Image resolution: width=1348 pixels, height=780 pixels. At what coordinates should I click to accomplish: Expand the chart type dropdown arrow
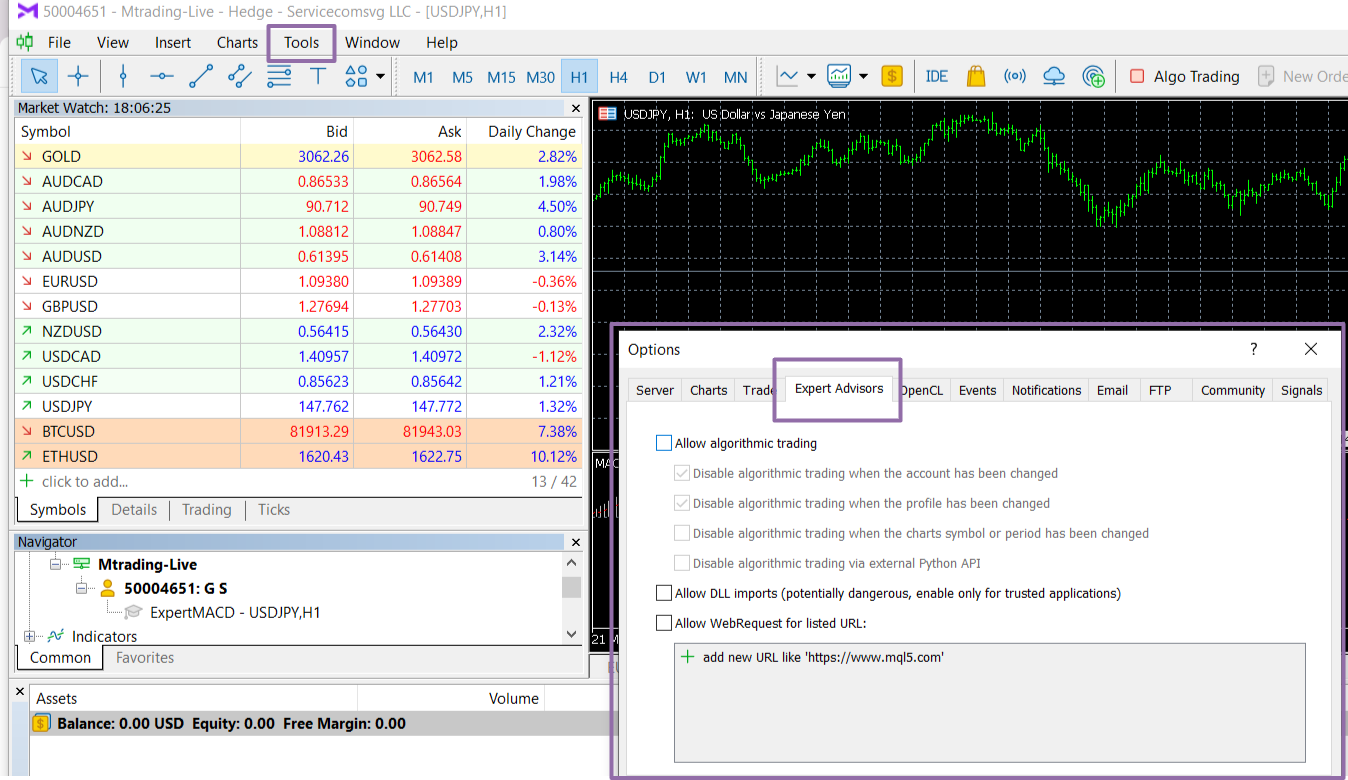coord(811,77)
